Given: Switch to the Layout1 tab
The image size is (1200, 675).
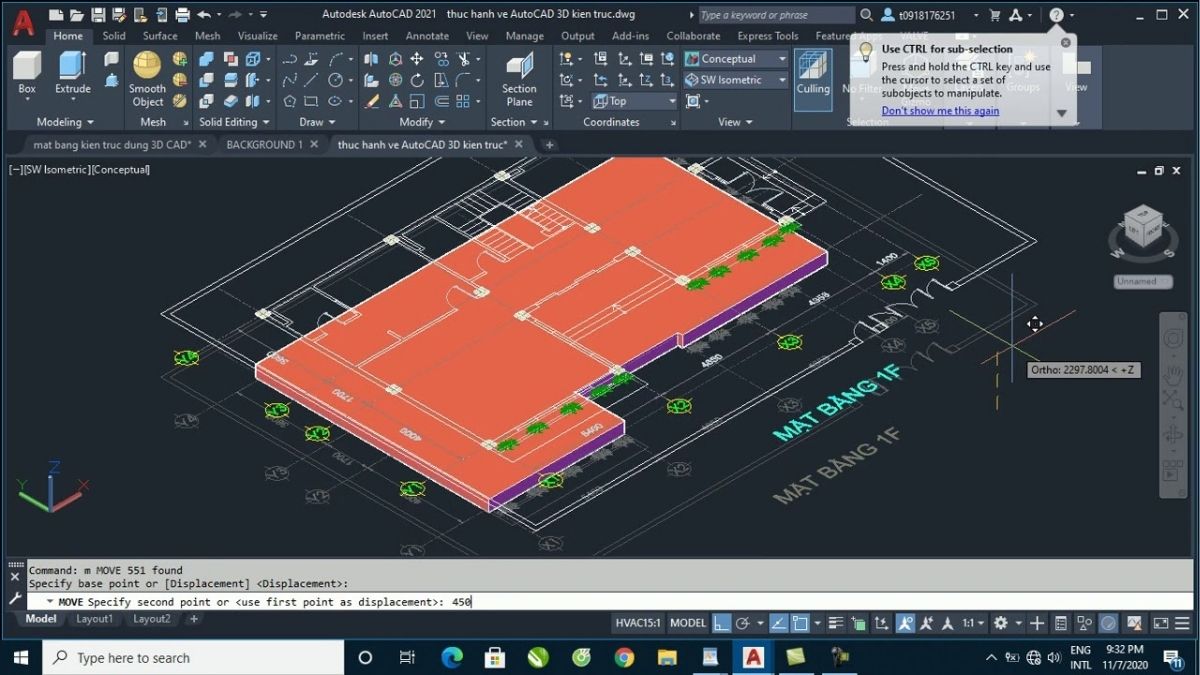Looking at the screenshot, I should tap(95, 619).
